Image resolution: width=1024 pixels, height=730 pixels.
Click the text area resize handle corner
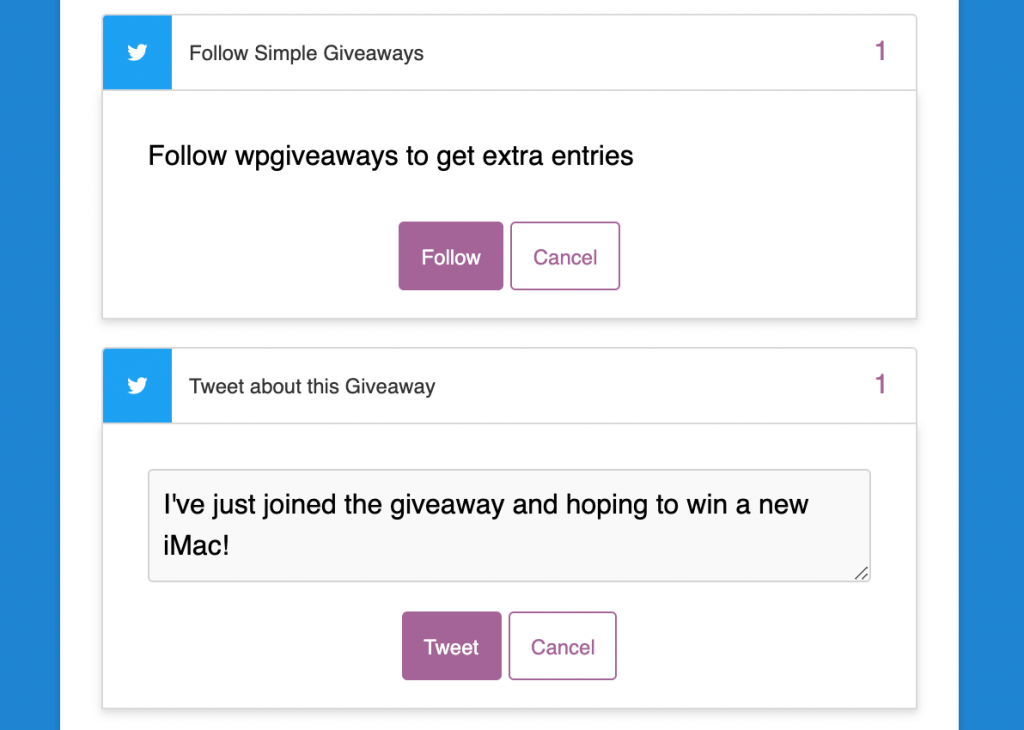click(861, 573)
